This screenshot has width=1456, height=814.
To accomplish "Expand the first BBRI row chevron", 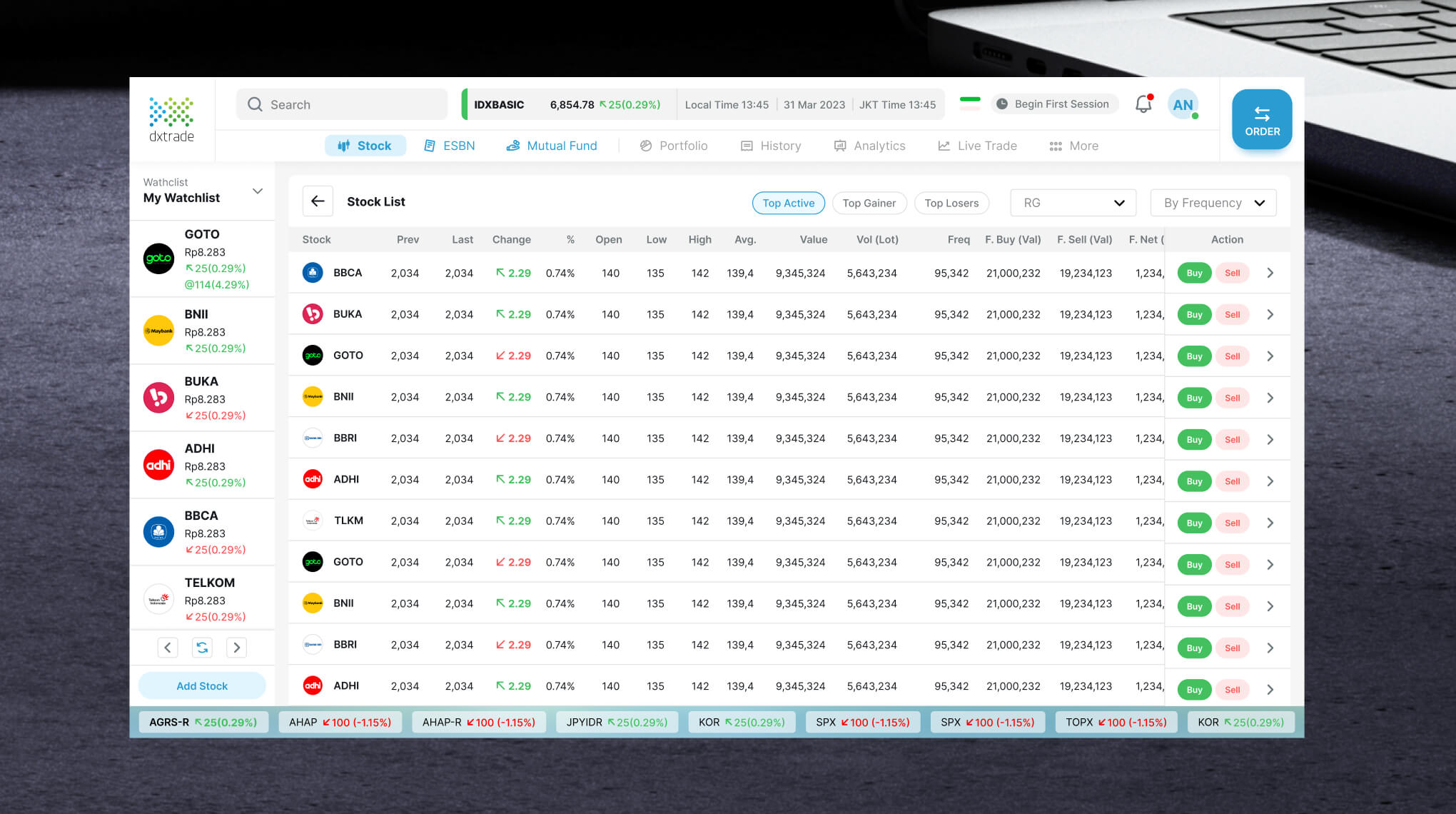I will coord(1270,439).
